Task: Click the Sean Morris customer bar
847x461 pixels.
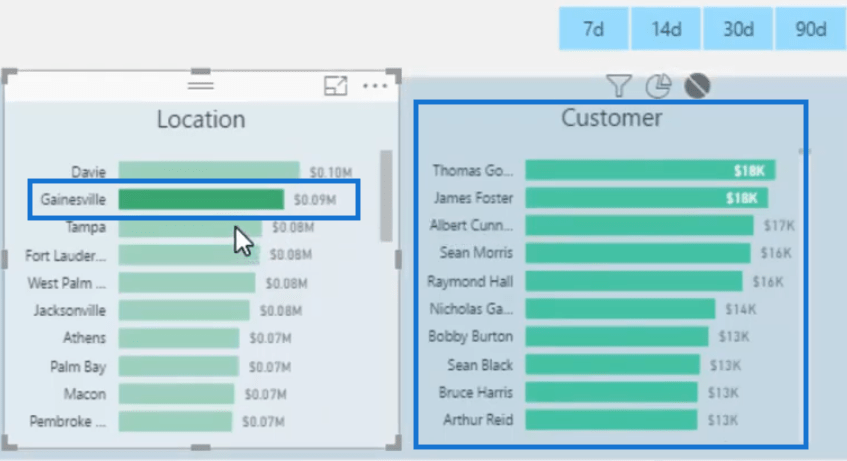Action: click(637, 253)
